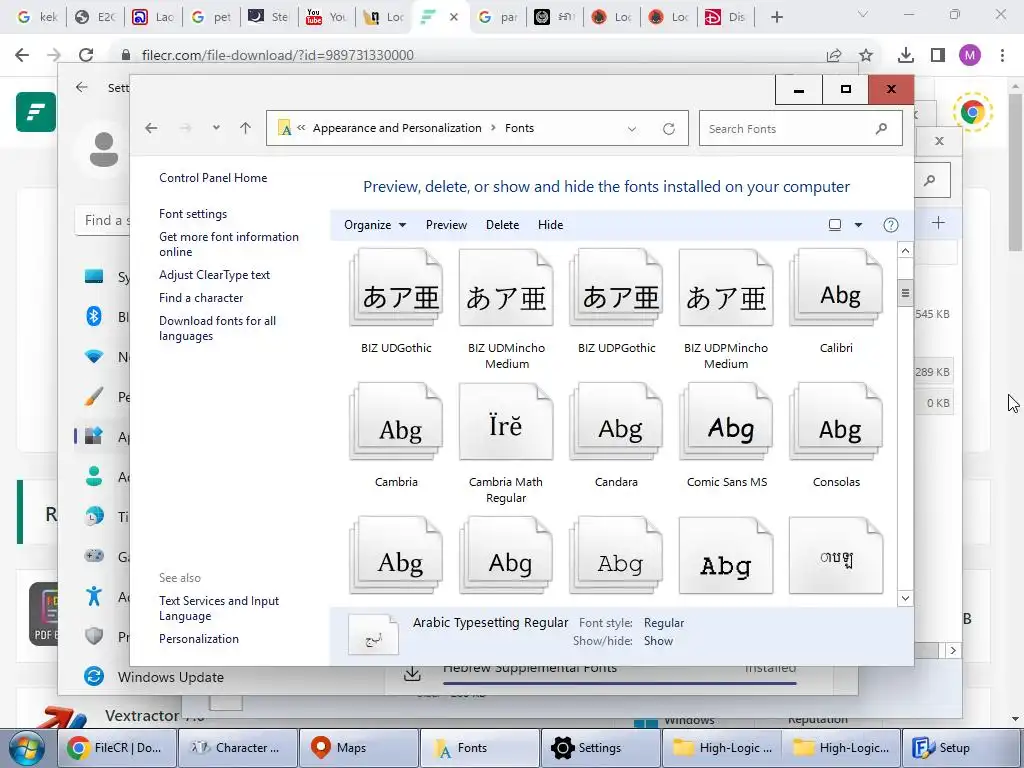Go back in Fonts window navigation
Image resolution: width=1024 pixels, height=768 pixels.
coord(152,128)
